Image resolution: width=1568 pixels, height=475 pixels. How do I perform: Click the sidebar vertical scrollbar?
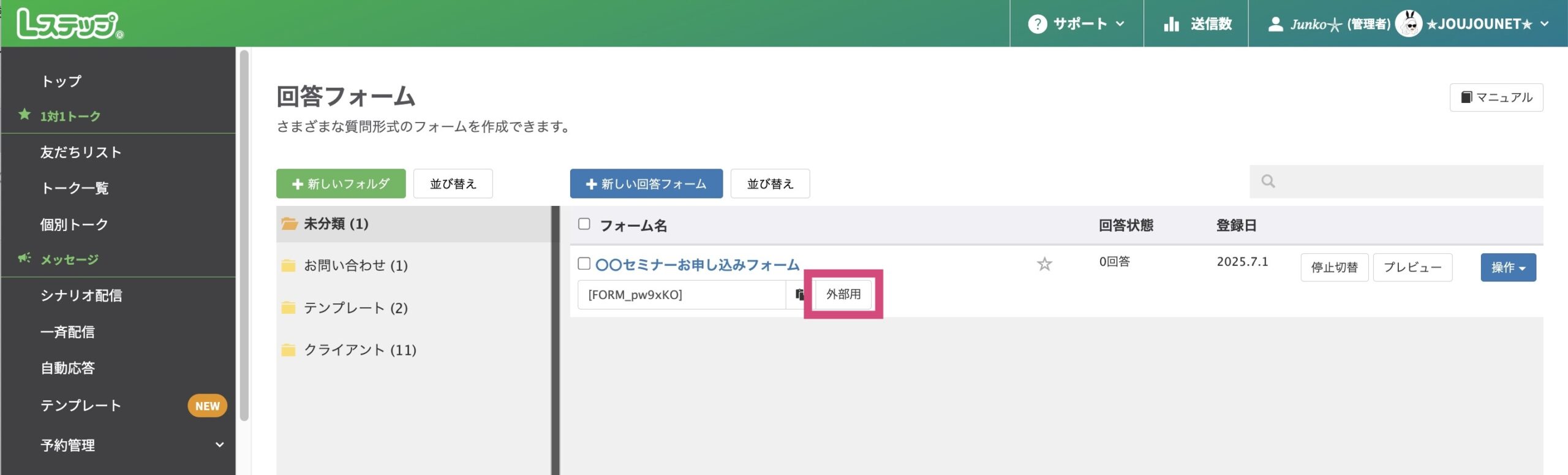[x=244, y=236]
